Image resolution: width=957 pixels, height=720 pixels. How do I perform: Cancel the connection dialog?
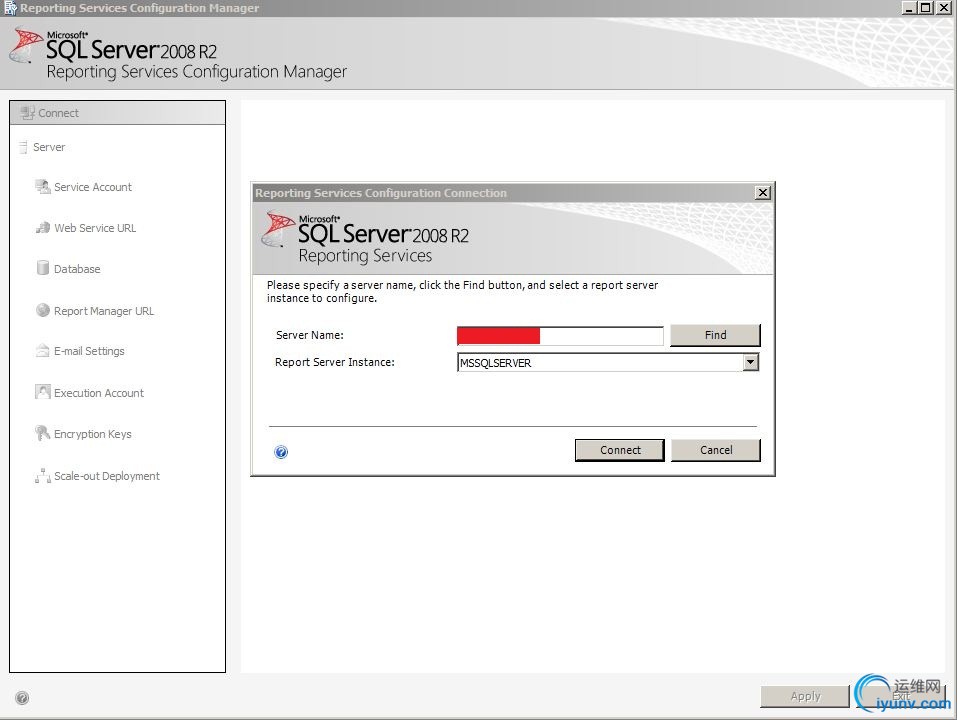tap(716, 450)
